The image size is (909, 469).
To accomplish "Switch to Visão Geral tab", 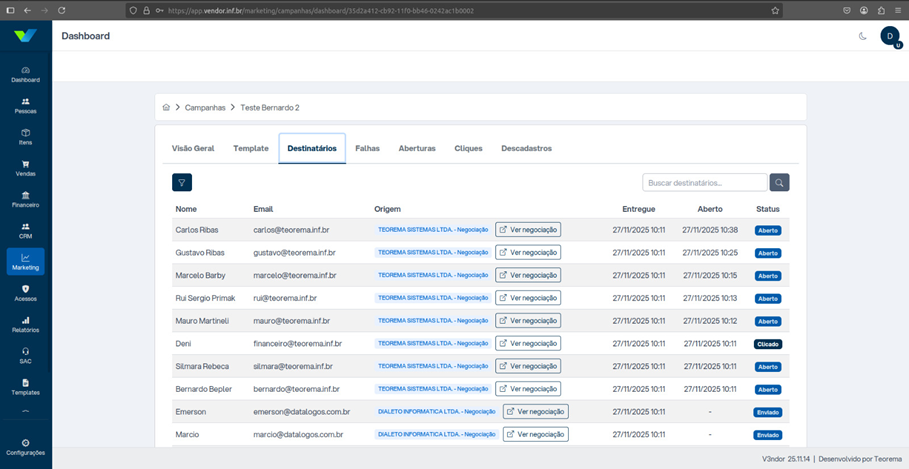I will (193, 148).
